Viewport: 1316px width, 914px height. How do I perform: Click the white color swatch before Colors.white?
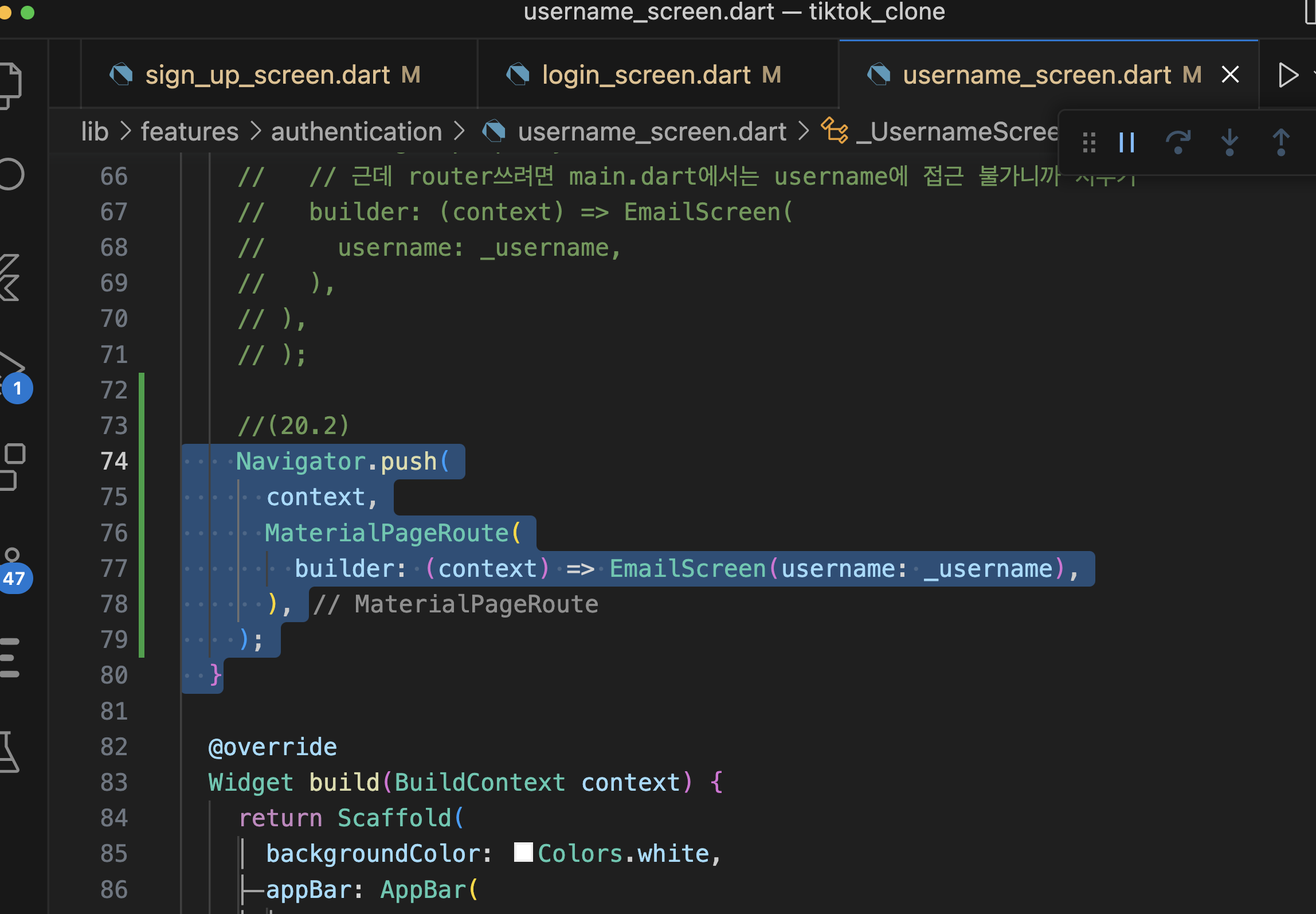click(523, 853)
